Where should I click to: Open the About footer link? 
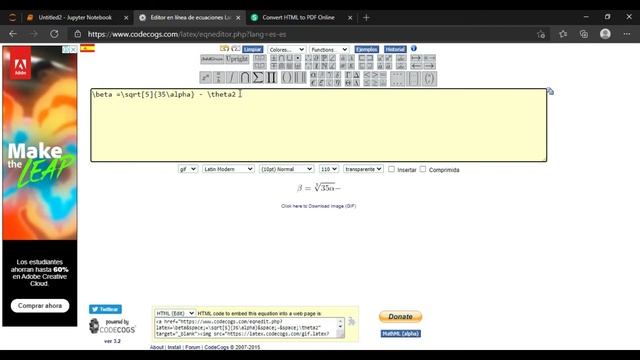[x=156, y=347]
